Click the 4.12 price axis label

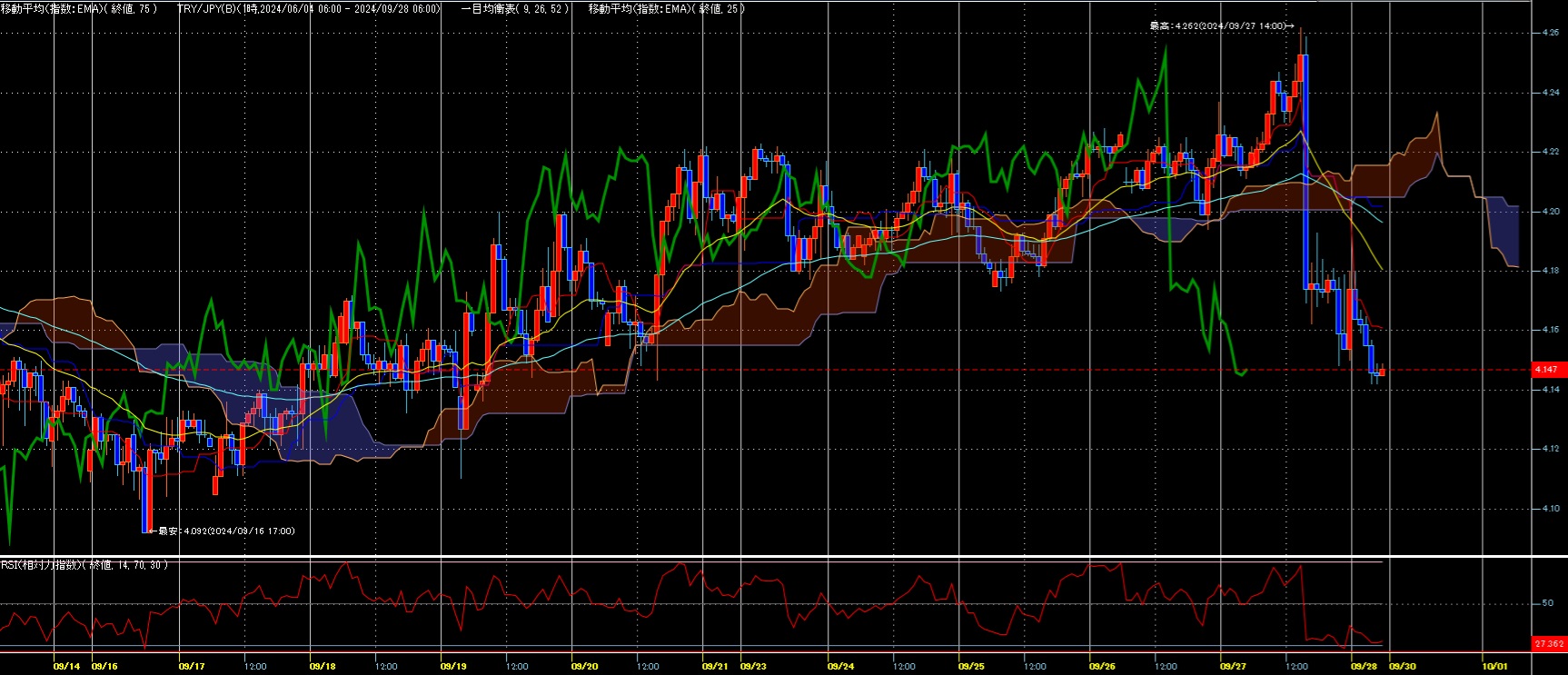tap(1550, 449)
